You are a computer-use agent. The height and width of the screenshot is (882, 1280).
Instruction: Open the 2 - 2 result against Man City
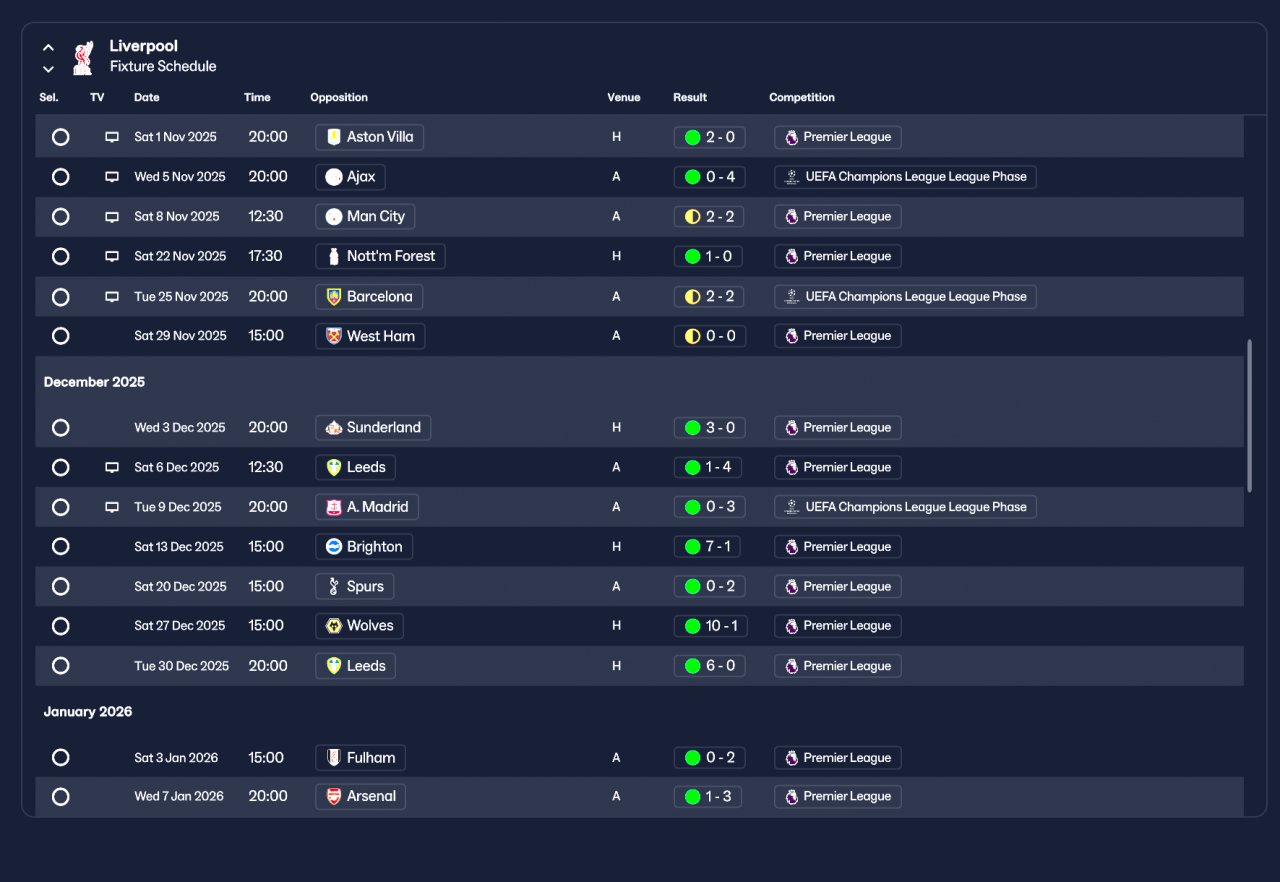click(710, 217)
